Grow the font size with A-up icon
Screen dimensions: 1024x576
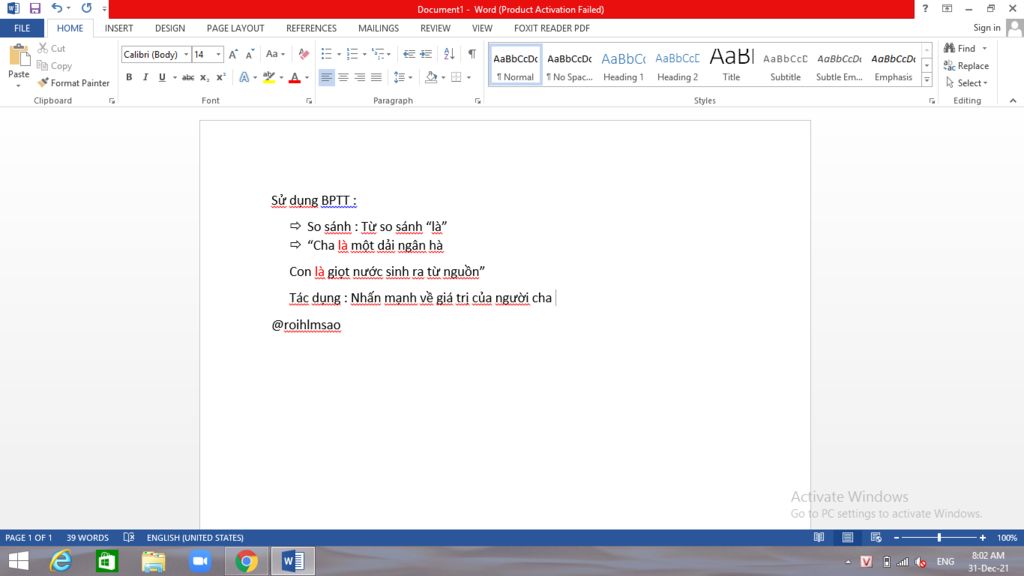(233, 54)
